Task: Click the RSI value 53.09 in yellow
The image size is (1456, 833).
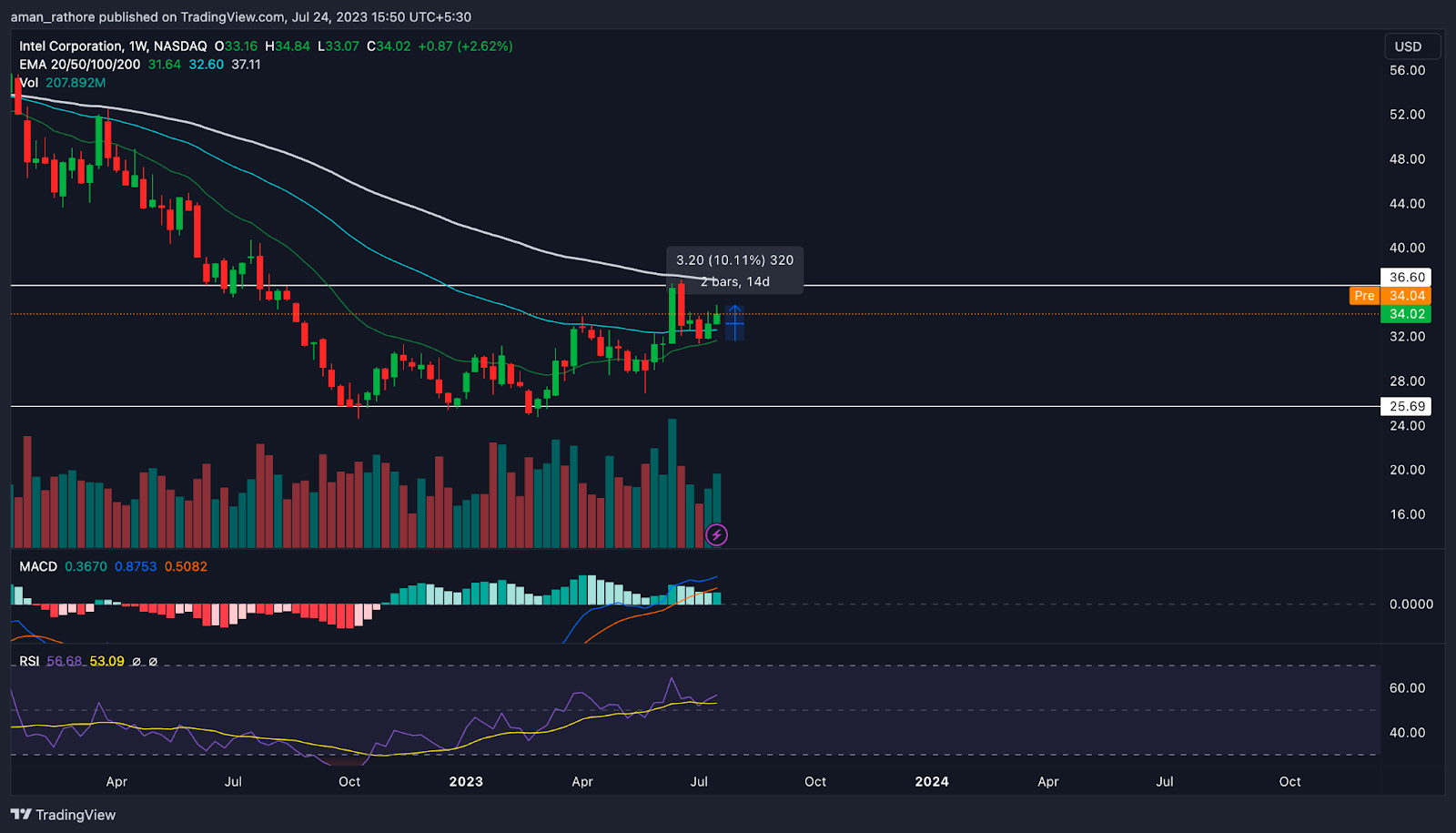Action: pyautogui.click(x=106, y=661)
